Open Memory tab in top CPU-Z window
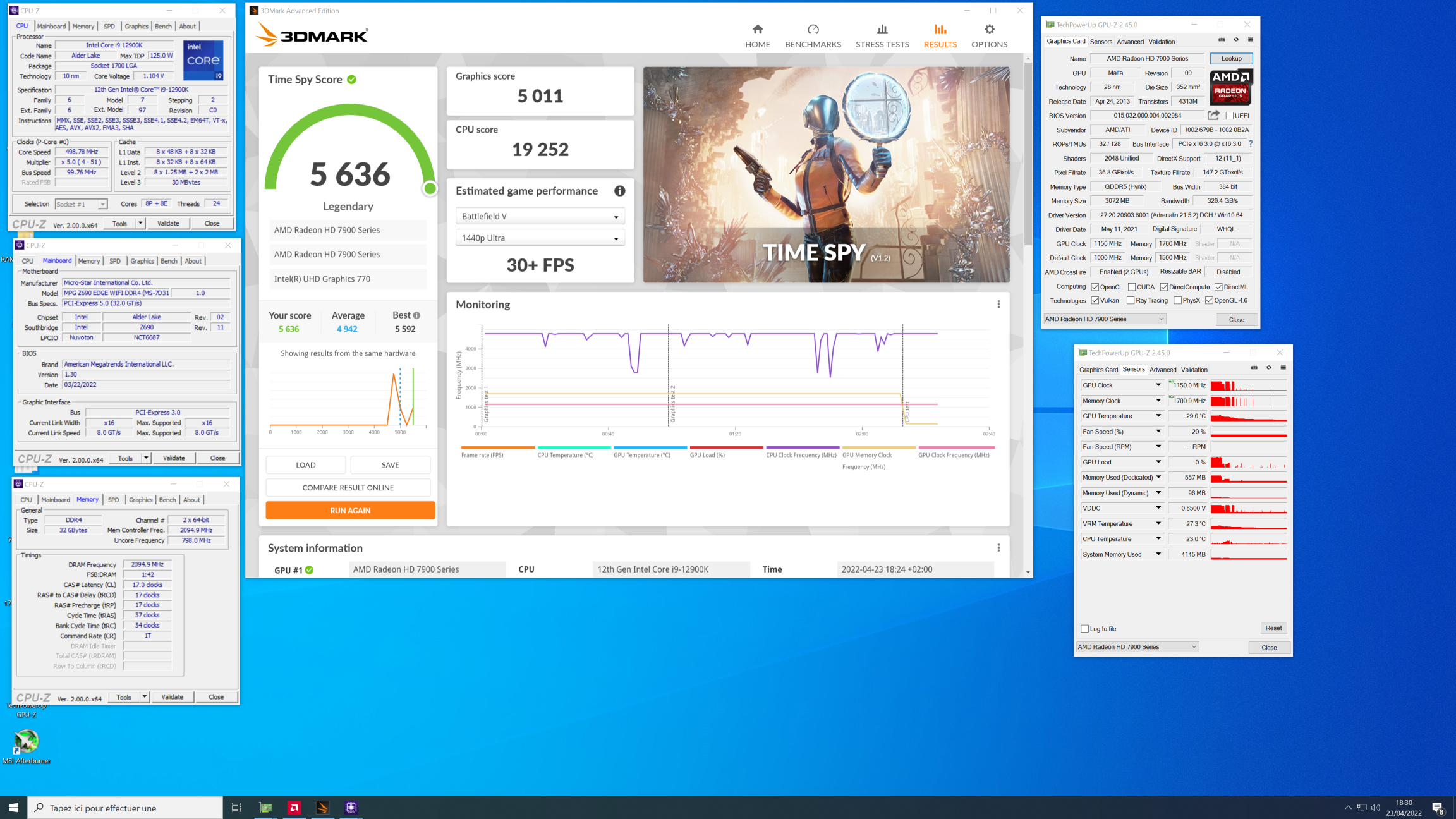1456x819 pixels. [83, 27]
